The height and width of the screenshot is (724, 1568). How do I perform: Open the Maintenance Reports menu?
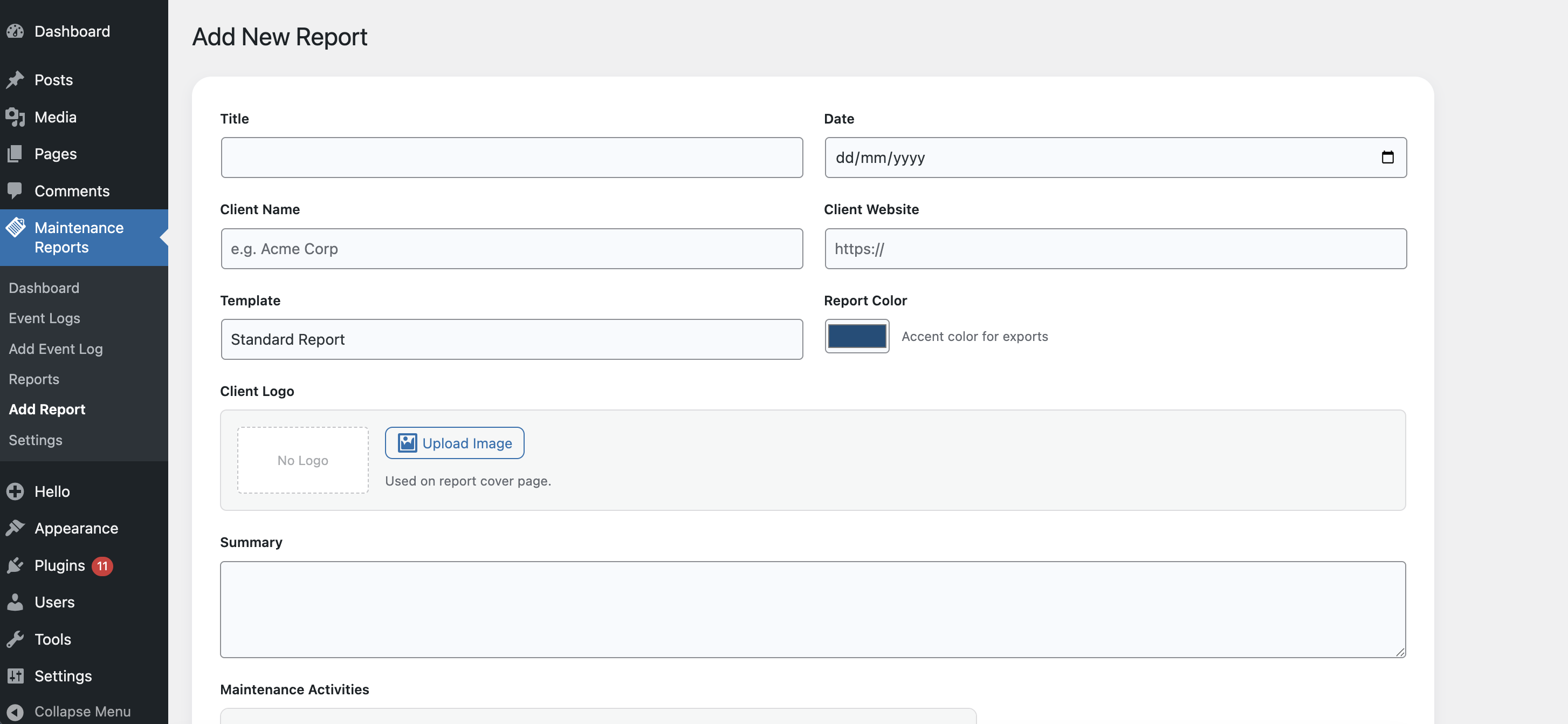(x=84, y=237)
